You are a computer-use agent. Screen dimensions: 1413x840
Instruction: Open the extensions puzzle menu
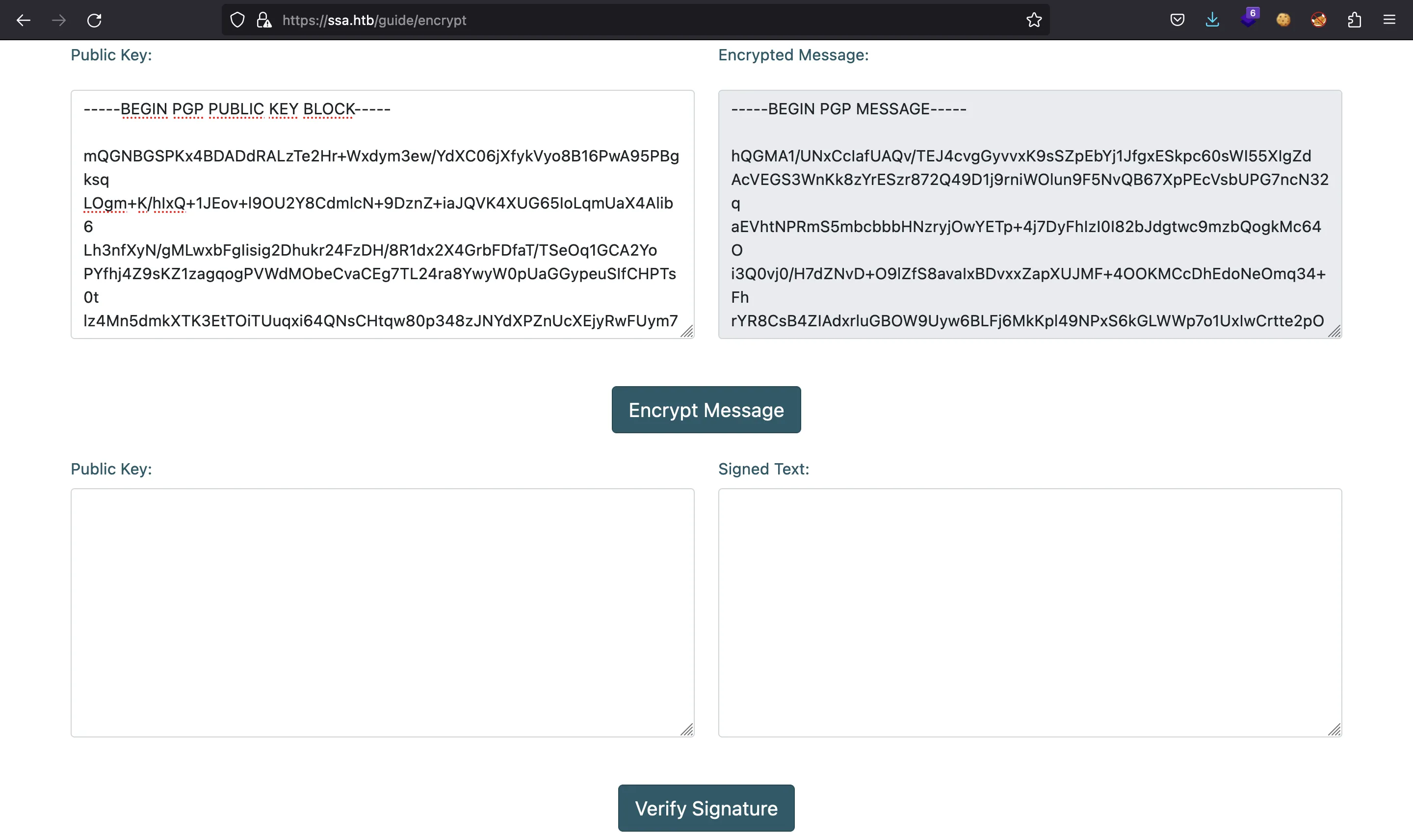(x=1354, y=21)
